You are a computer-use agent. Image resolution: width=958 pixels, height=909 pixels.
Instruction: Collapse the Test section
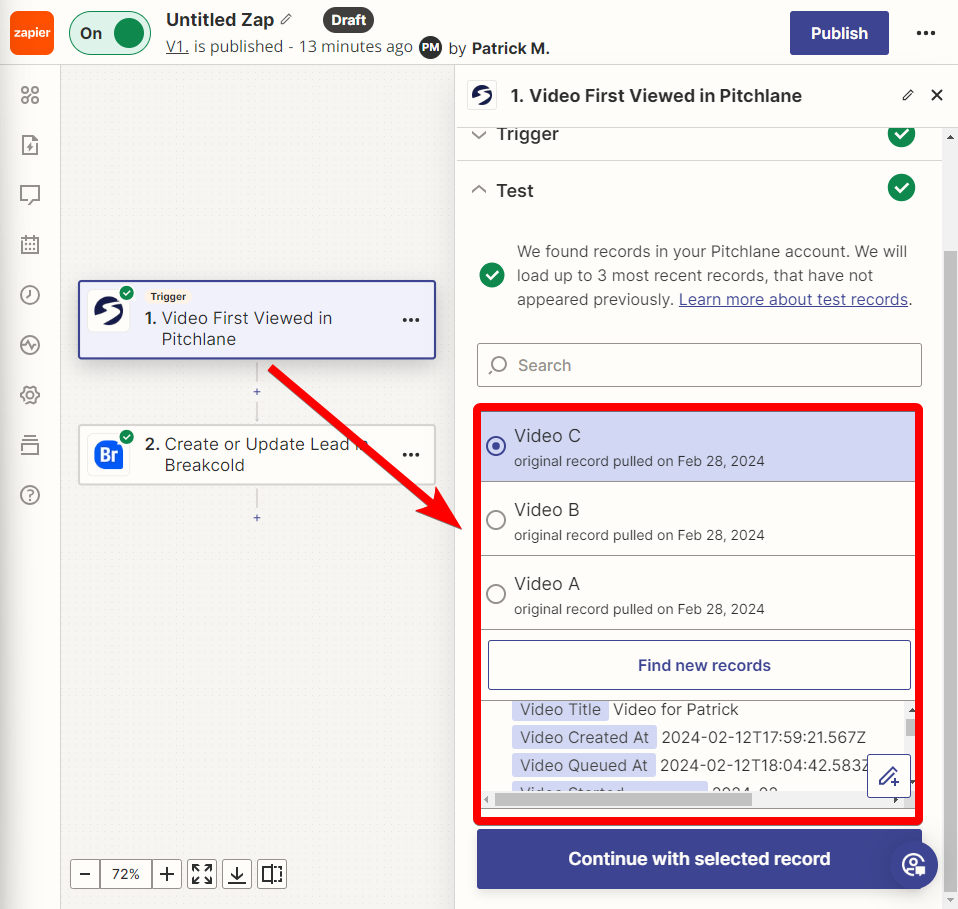pyautogui.click(x=700, y=189)
